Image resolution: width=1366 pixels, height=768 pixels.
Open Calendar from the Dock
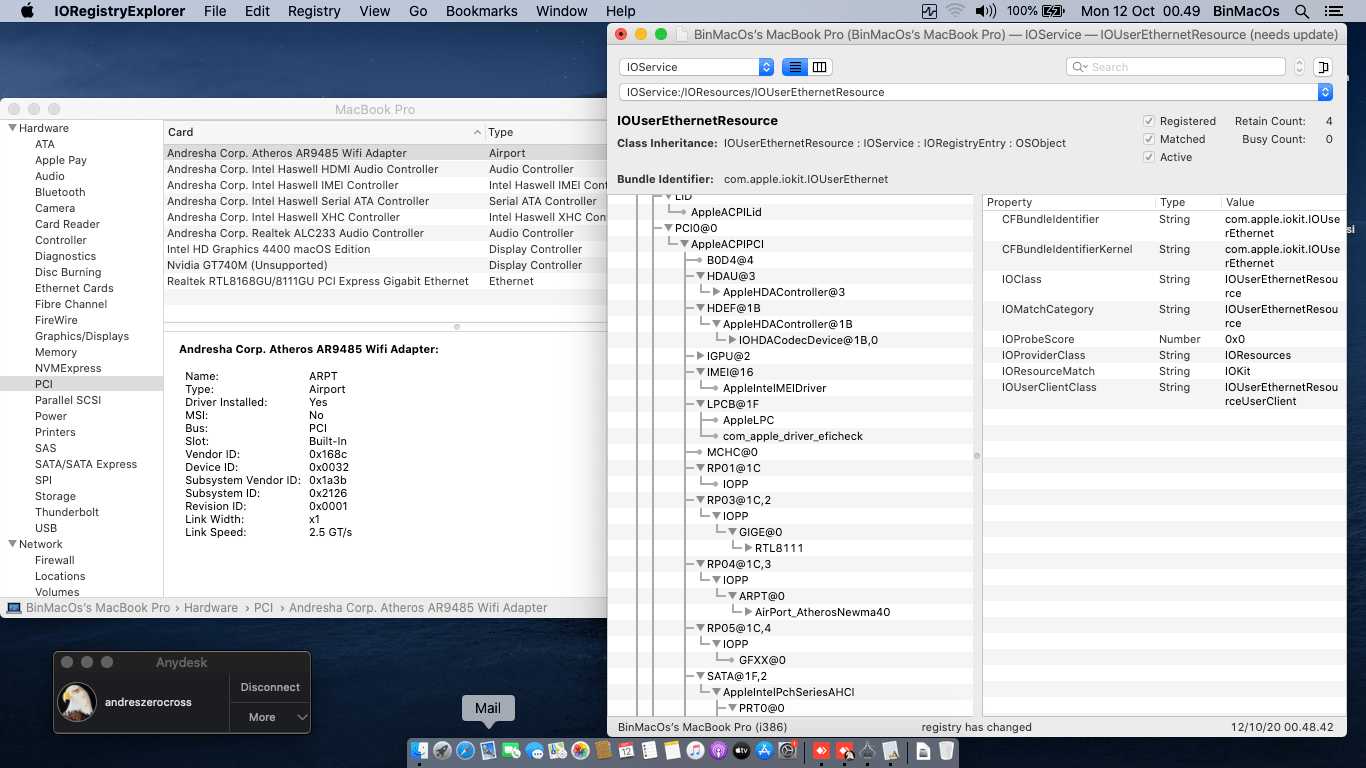627,750
